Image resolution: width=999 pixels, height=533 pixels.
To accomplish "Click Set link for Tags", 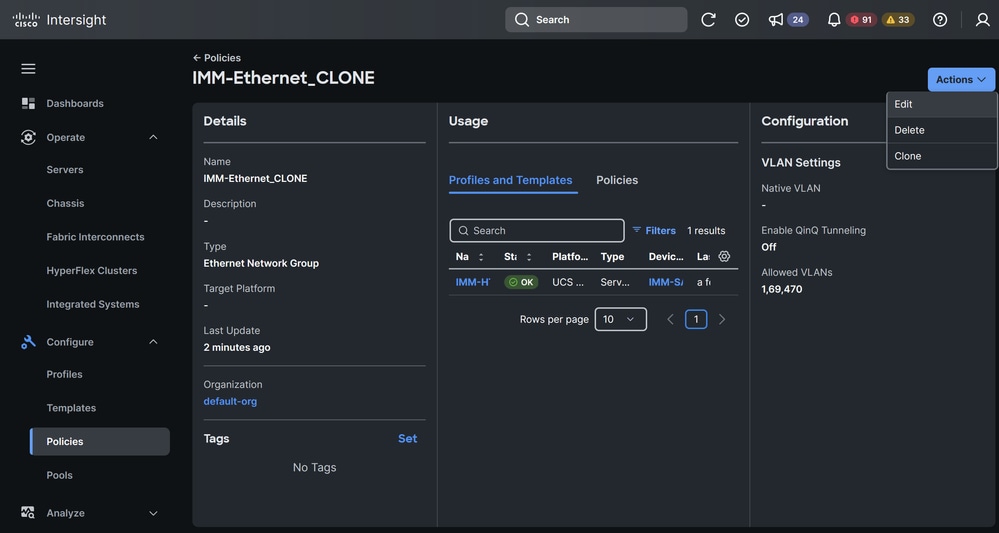I will click(x=408, y=438).
